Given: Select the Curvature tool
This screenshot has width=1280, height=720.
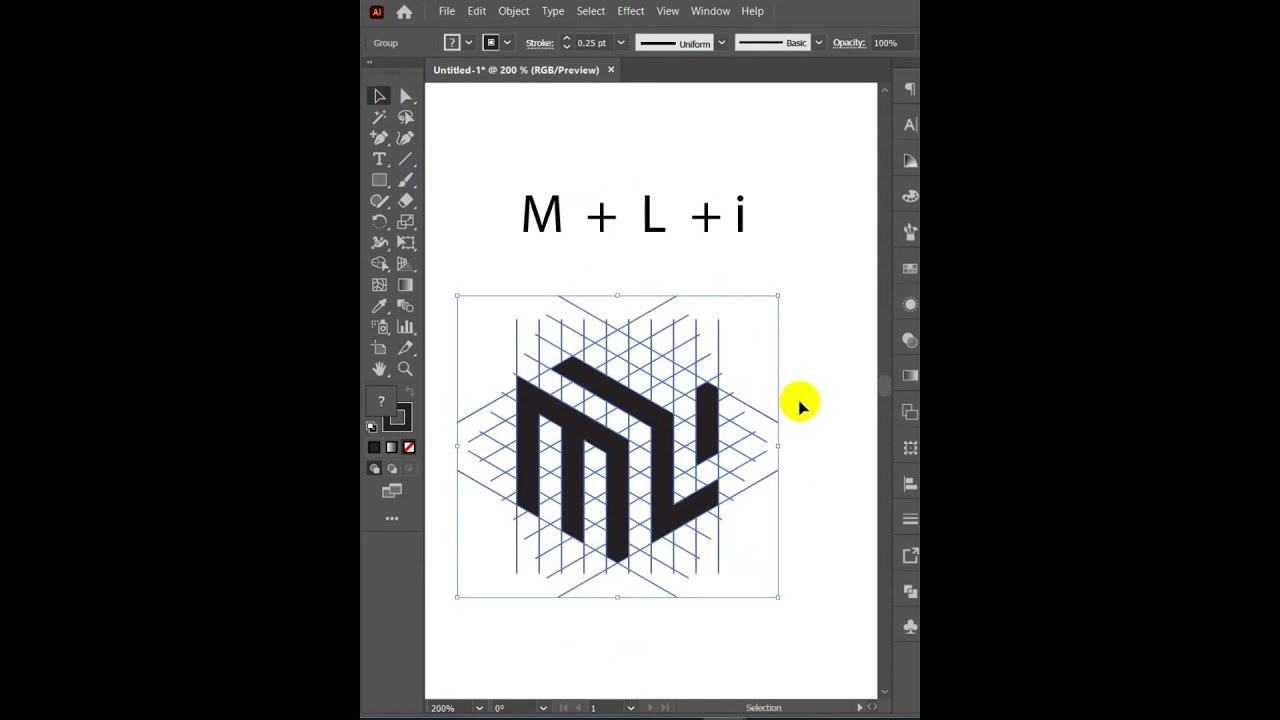Looking at the screenshot, I should pos(406,138).
